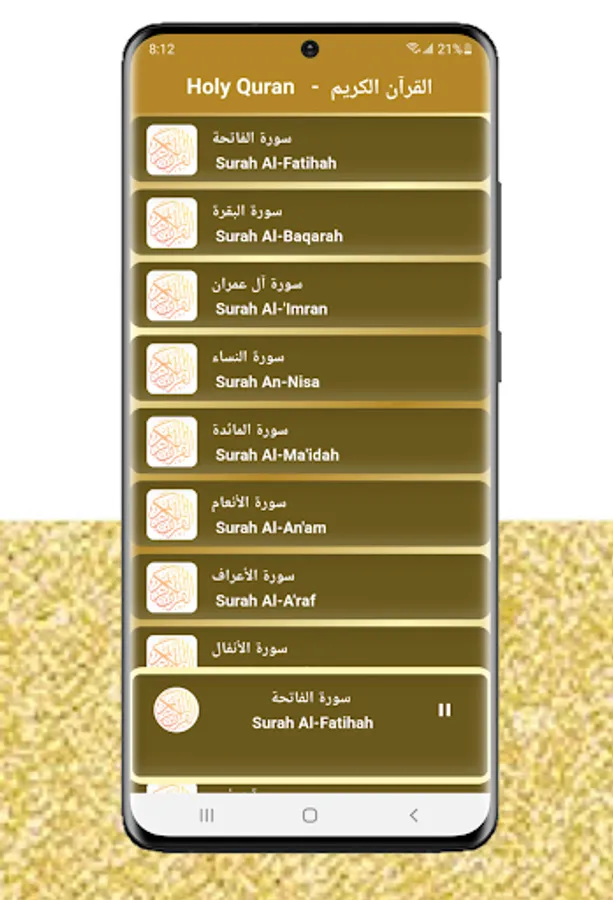Tap the Surah Al-A'raf calligraphy icon
Image resolution: width=613 pixels, height=900 pixels.
(x=172, y=587)
